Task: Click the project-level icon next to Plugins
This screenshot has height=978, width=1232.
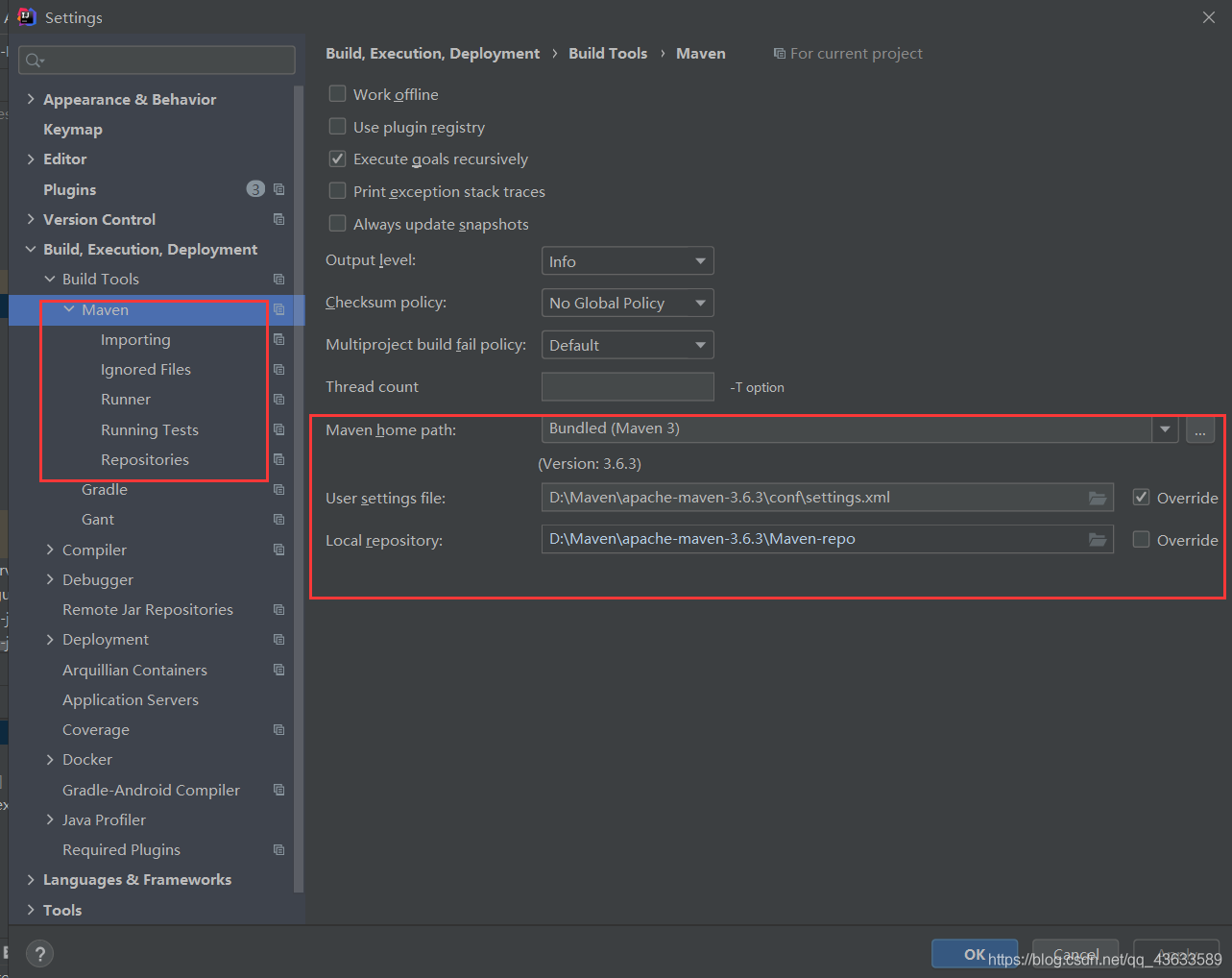Action: point(278,189)
